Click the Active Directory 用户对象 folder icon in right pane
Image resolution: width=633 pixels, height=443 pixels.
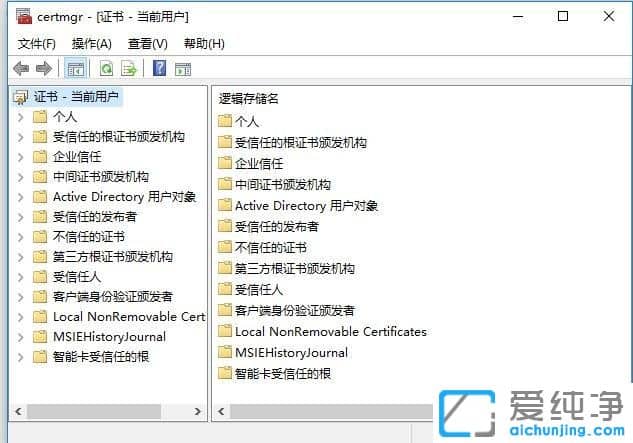coord(225,205)
